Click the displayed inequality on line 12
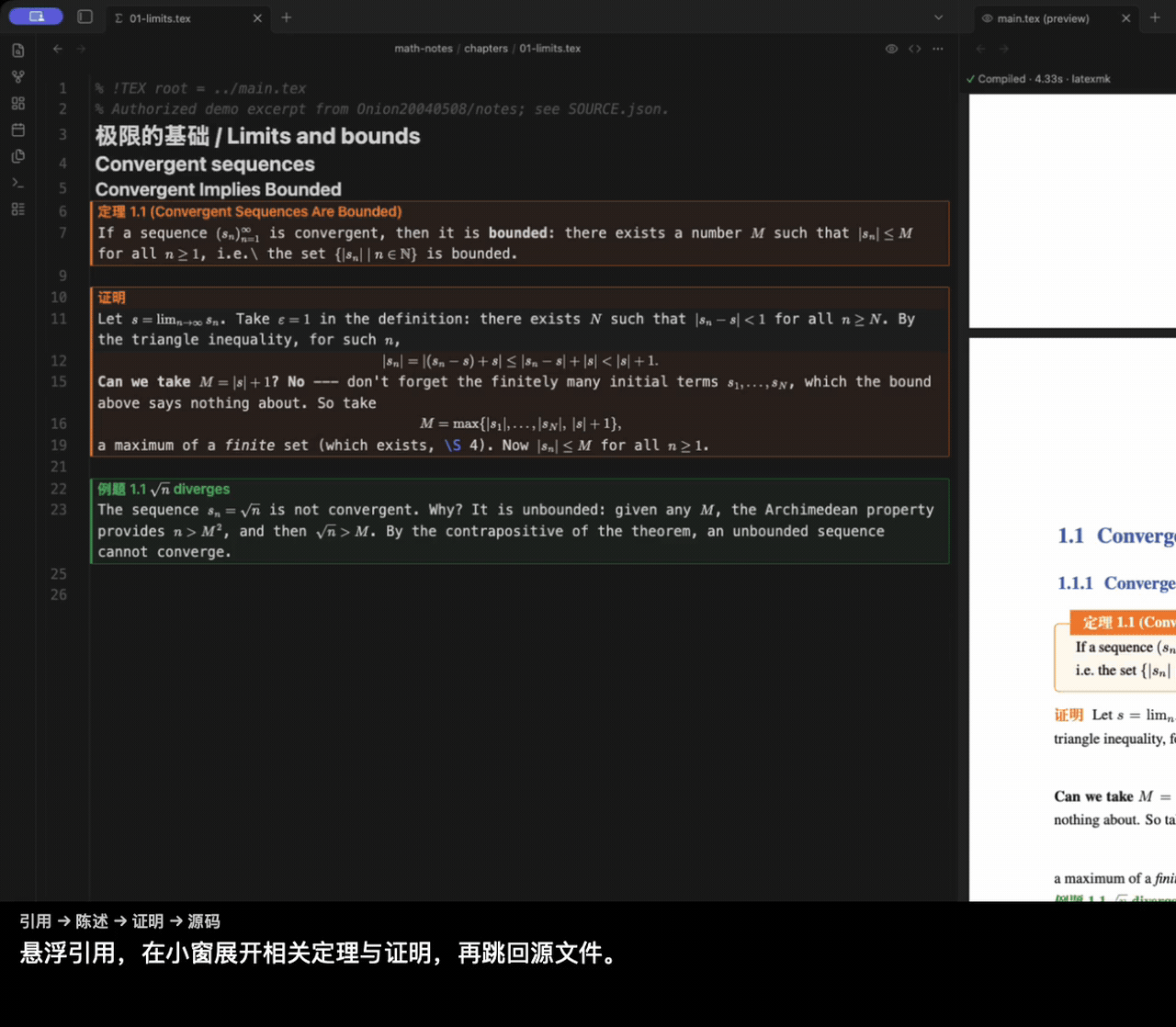The width and height of the screenshot is (1176, 1027). click(520, 361)
